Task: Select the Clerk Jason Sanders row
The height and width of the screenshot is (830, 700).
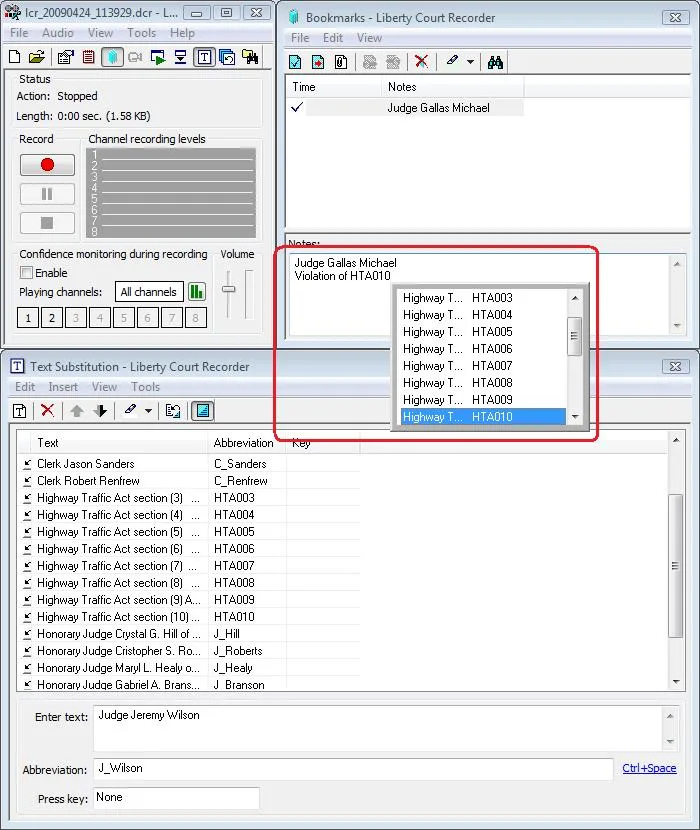Action: (x=189, y=464)
